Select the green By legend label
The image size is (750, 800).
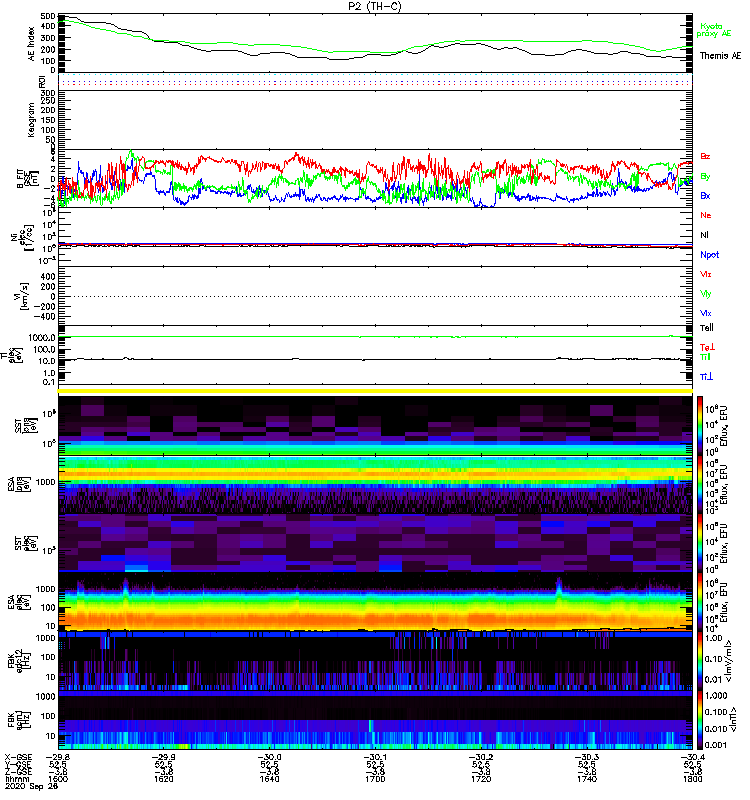coord(705,177)
